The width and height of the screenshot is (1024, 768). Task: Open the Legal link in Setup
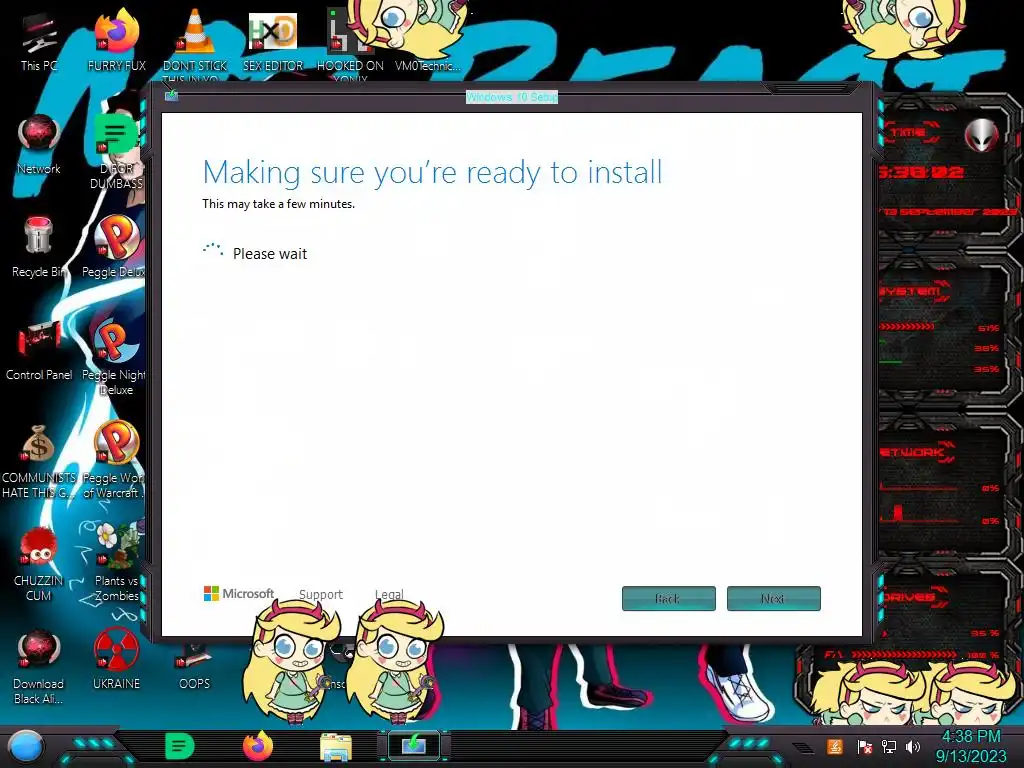pos(389,594)
